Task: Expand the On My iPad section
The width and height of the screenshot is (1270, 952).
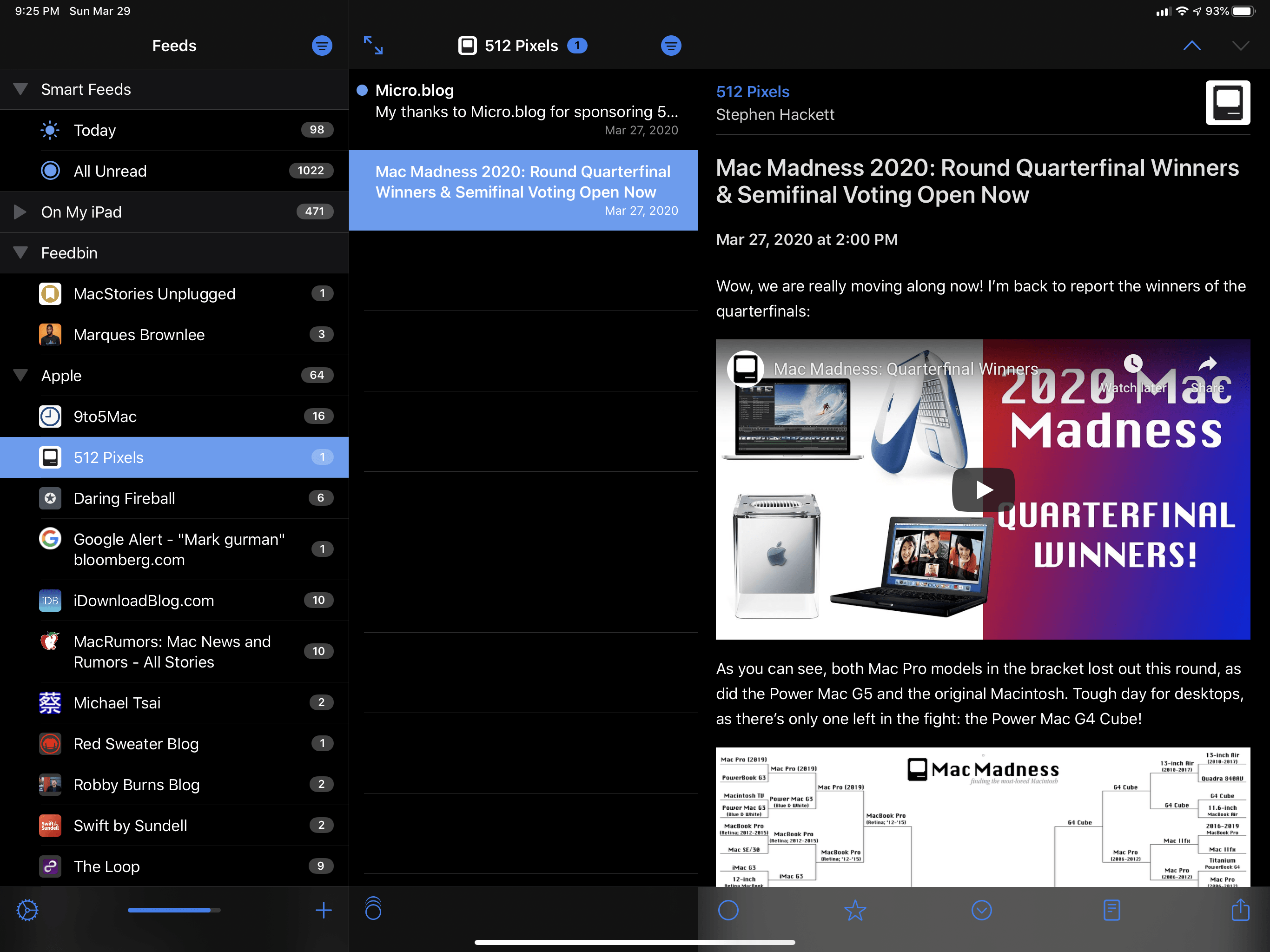Action: pos(20,212)
